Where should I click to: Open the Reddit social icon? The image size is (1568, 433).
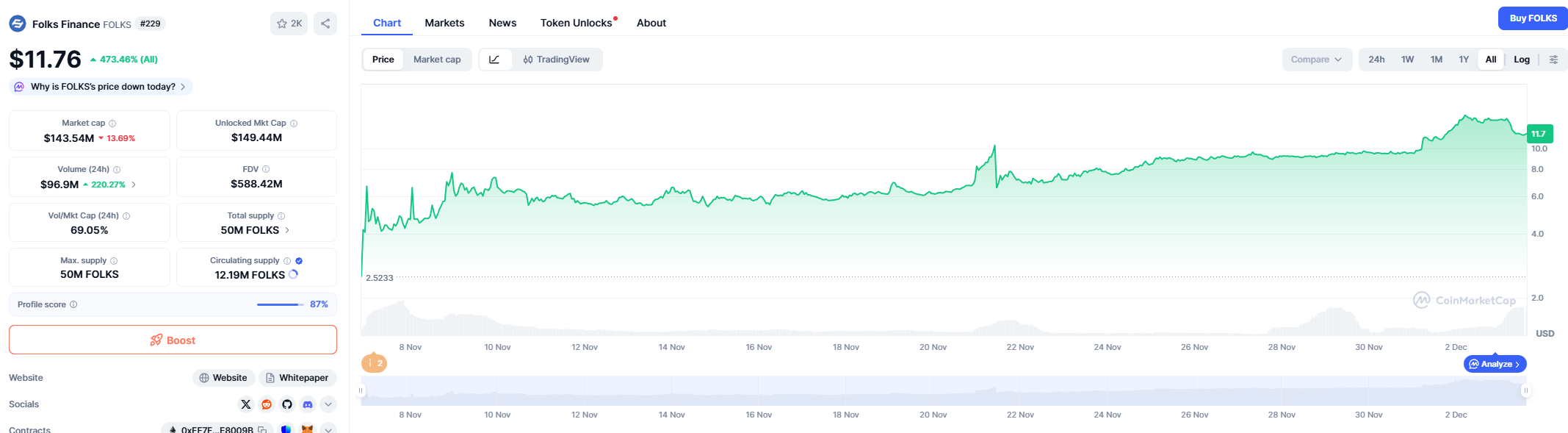(x=267, y=404)
